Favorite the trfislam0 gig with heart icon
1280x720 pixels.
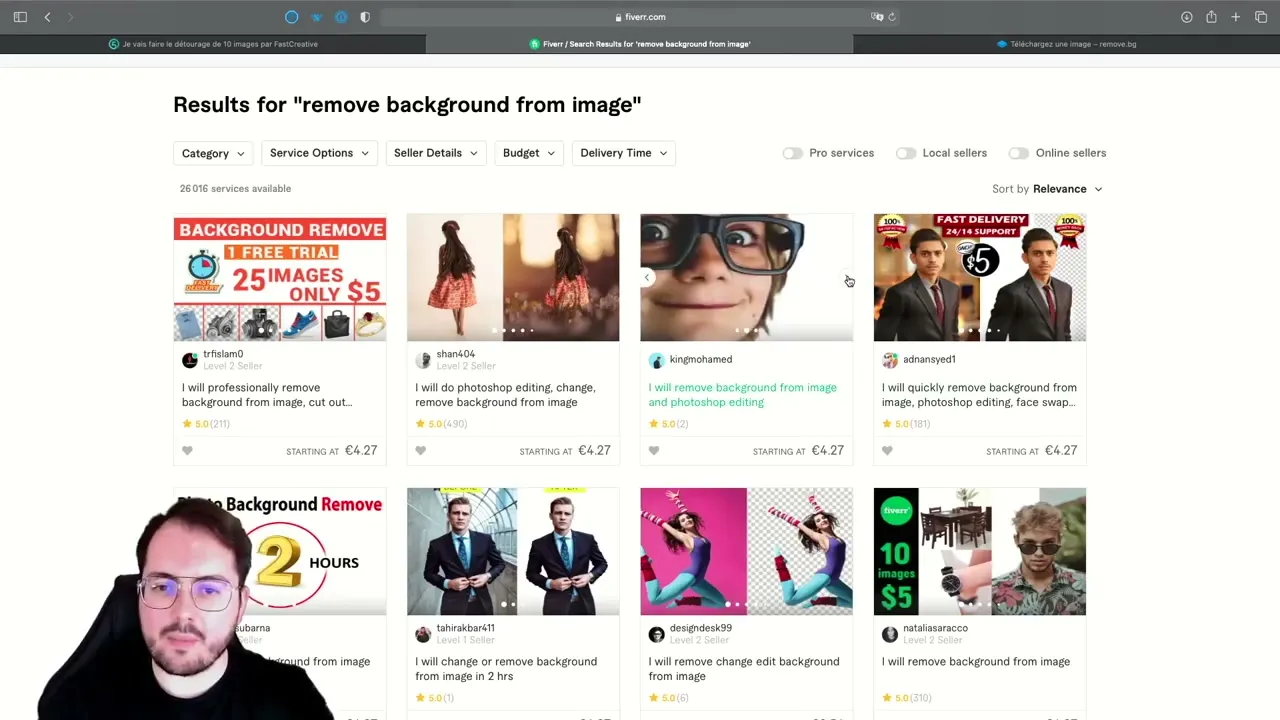point(187,451)
